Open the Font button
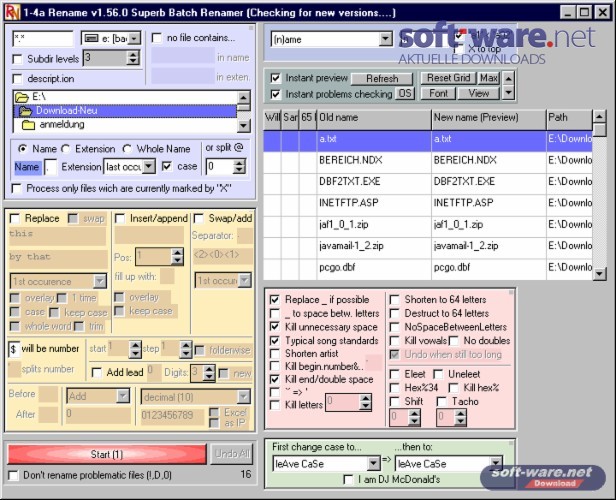616x500 pixels. coord(438,93)
